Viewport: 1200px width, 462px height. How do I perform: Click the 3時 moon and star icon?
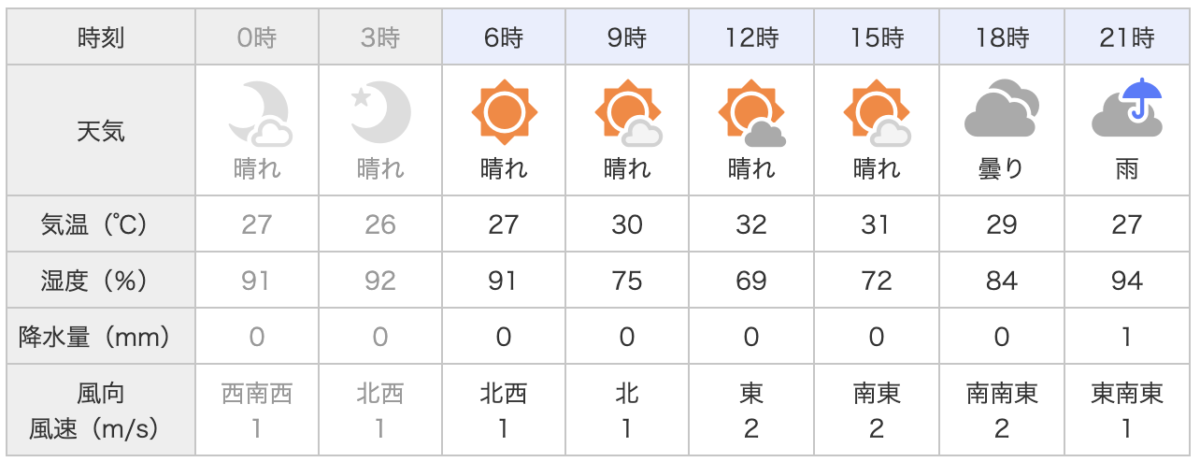point(381,110)
